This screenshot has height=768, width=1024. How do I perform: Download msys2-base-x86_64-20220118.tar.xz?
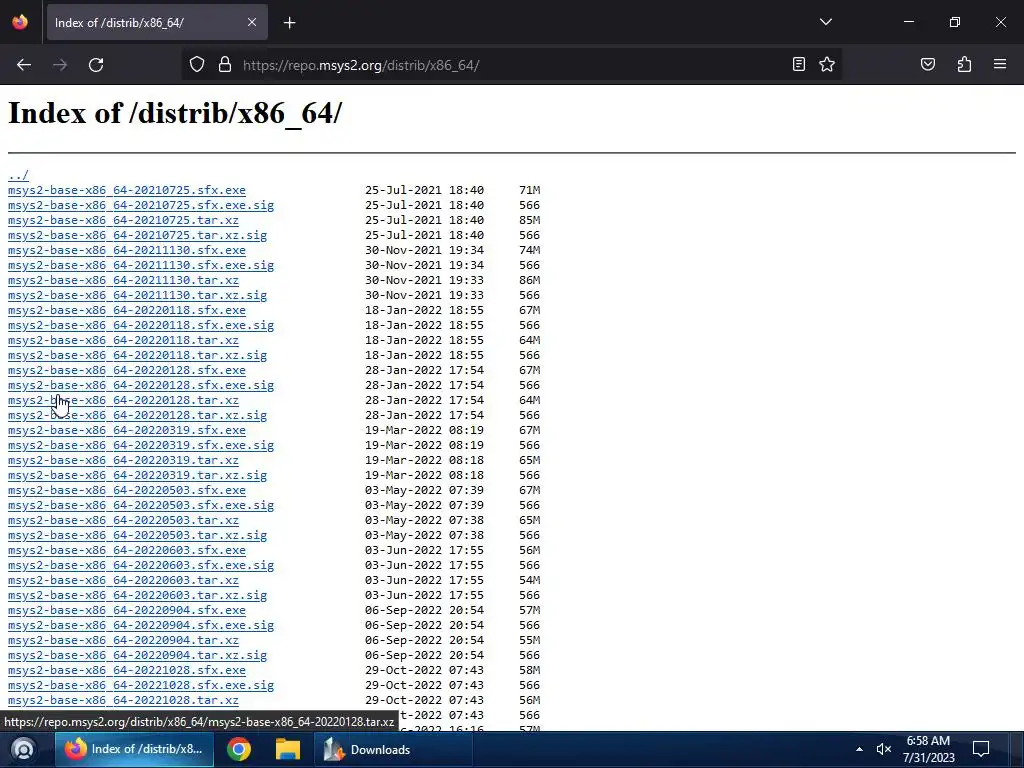123,340
